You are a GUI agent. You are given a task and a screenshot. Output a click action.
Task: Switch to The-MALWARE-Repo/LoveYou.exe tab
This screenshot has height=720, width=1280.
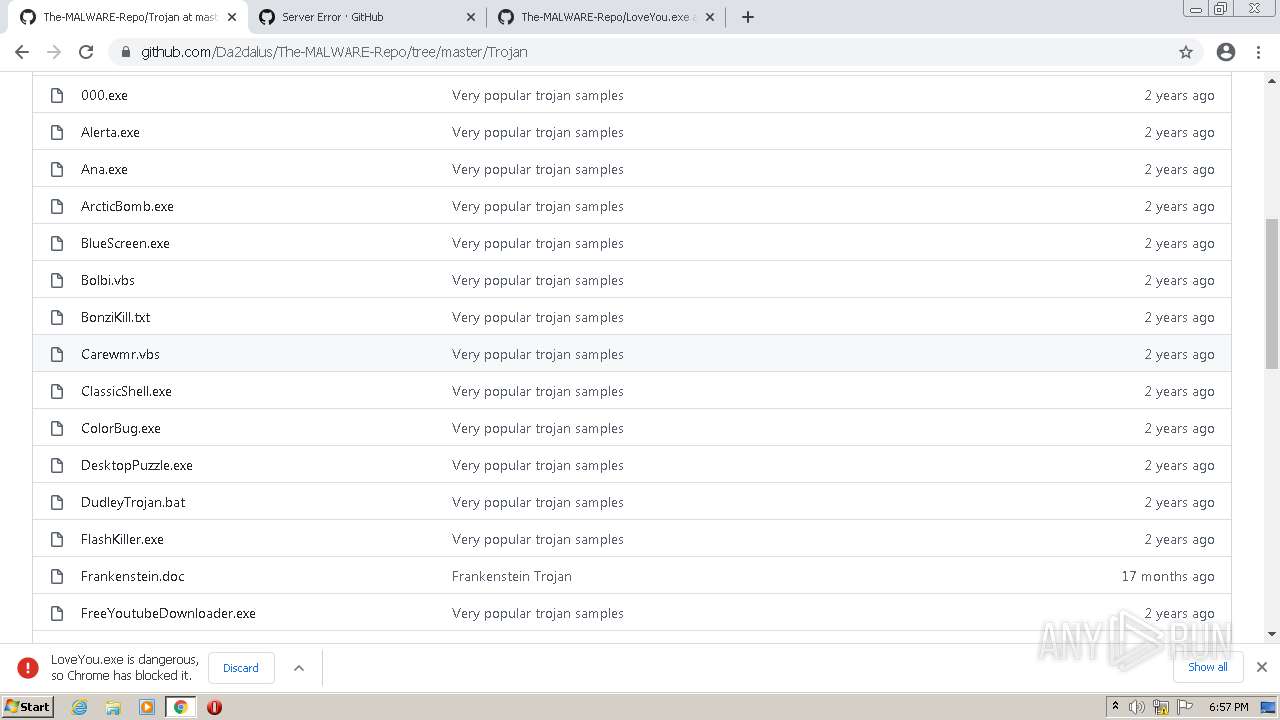[x=606, y=17]
